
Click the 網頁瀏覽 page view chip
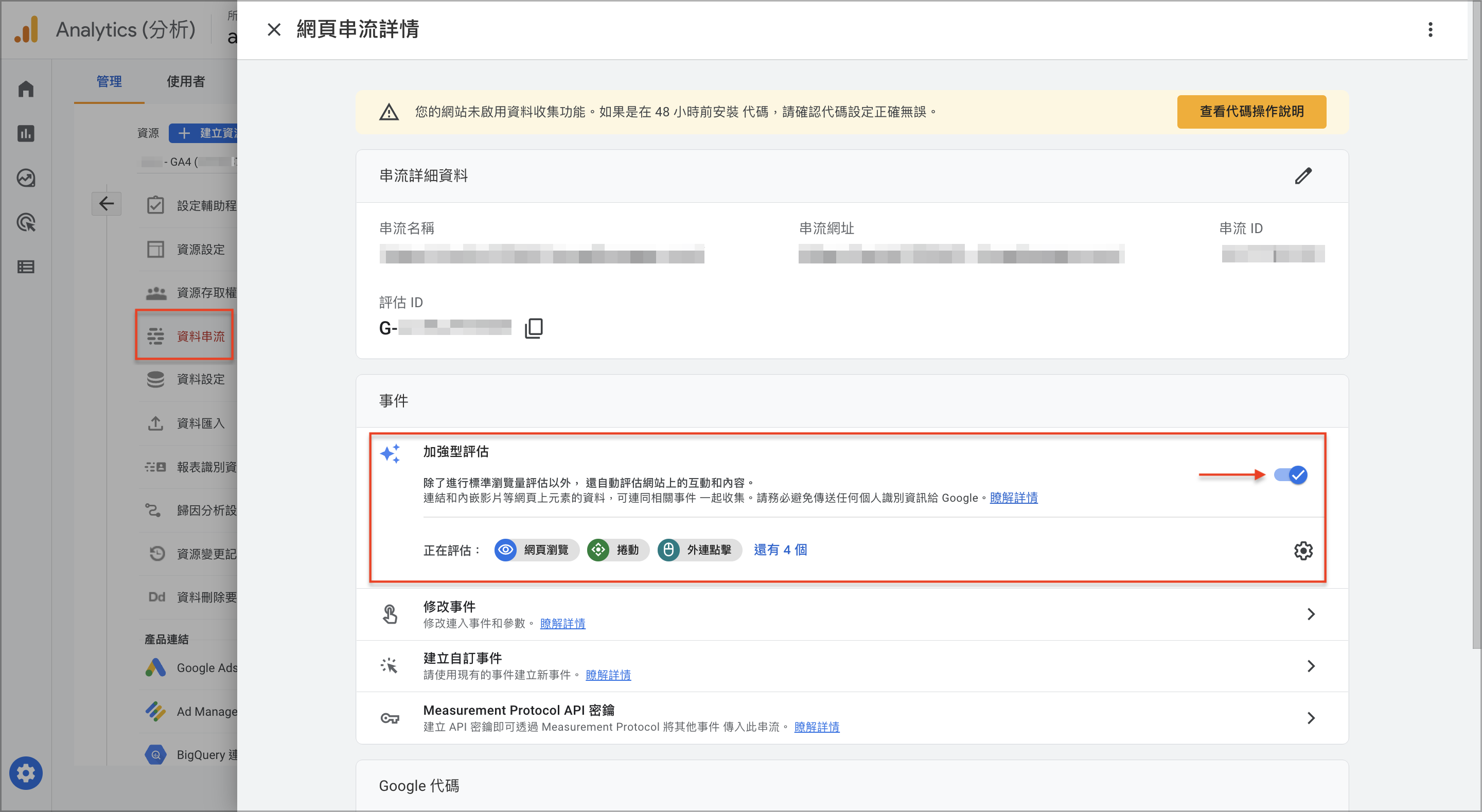click(x=536, y=550)
